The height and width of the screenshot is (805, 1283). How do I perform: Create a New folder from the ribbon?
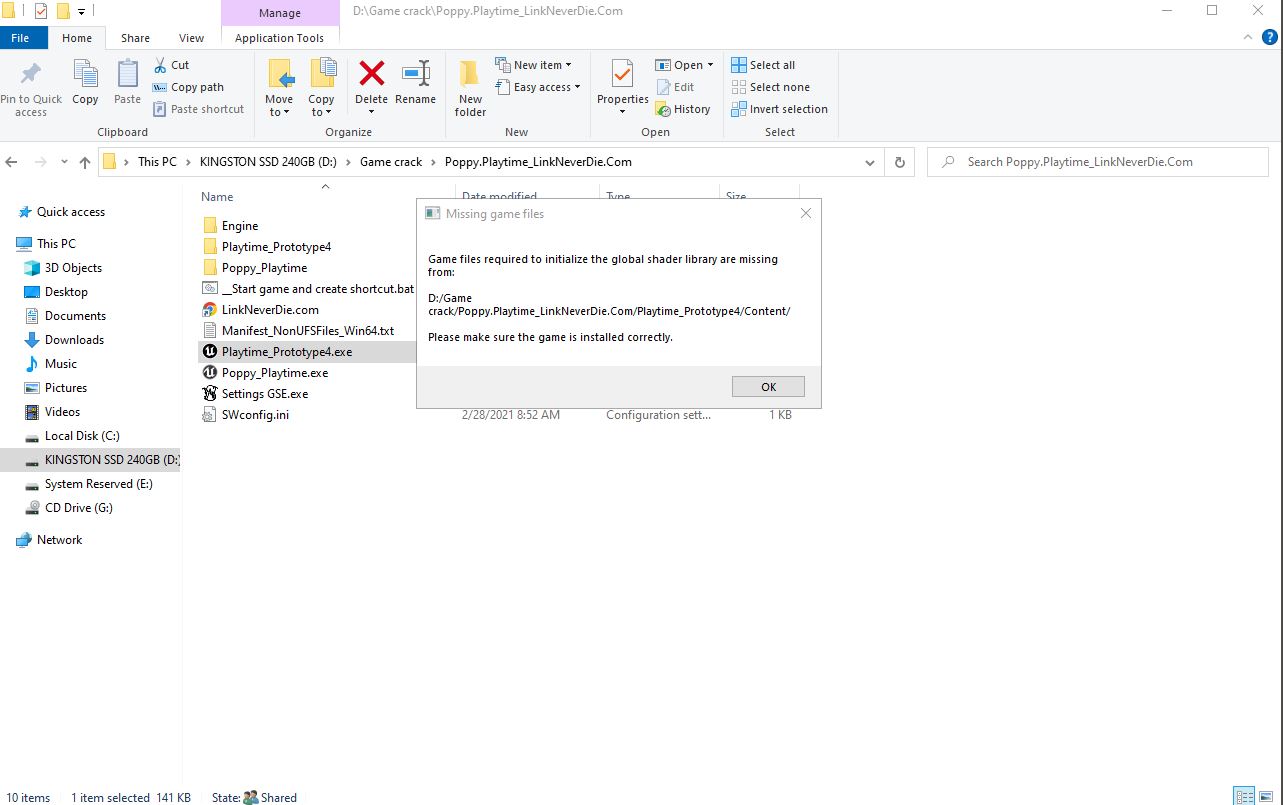(x=470, y=86)
